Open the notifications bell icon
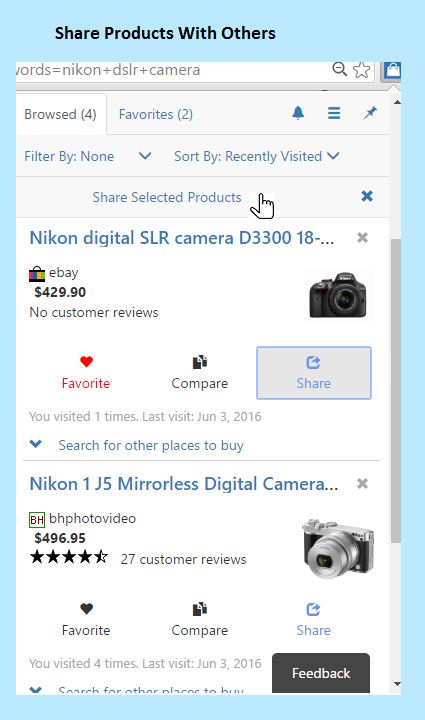This screenshot has height=720, width=425. (298, 113)
